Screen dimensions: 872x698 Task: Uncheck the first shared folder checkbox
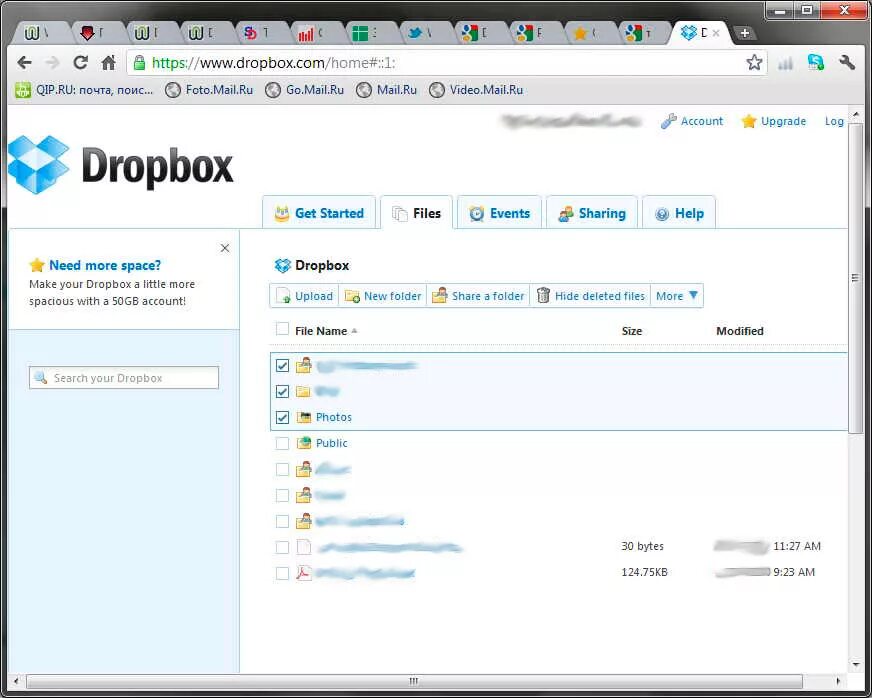point(283,365)
